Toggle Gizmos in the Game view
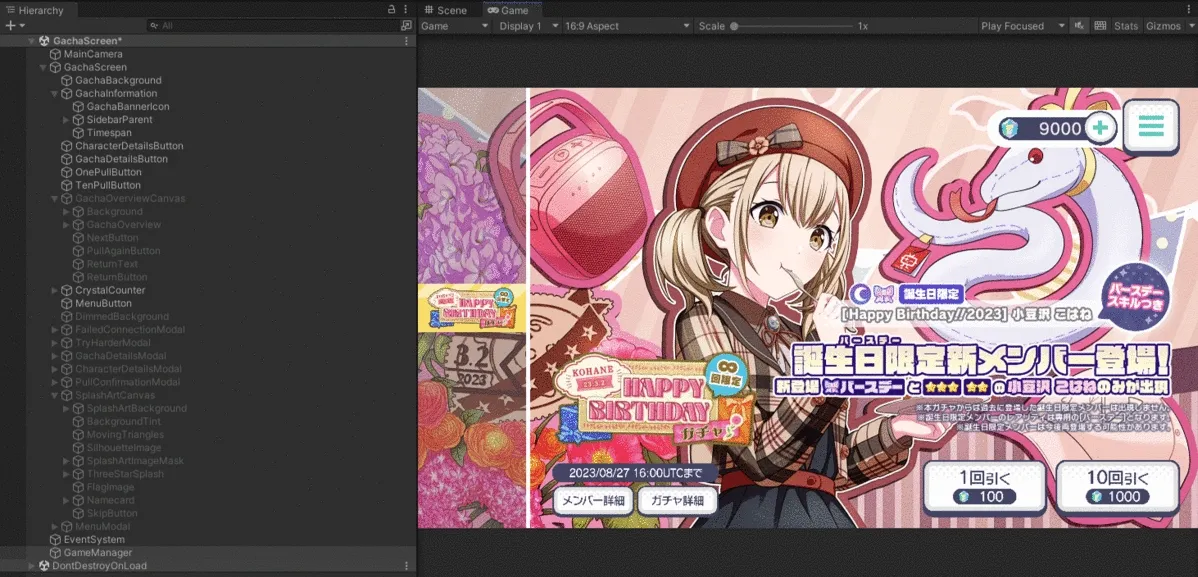The width and height of the screenshot is (1198, 577). click(x=1163, y=26)
